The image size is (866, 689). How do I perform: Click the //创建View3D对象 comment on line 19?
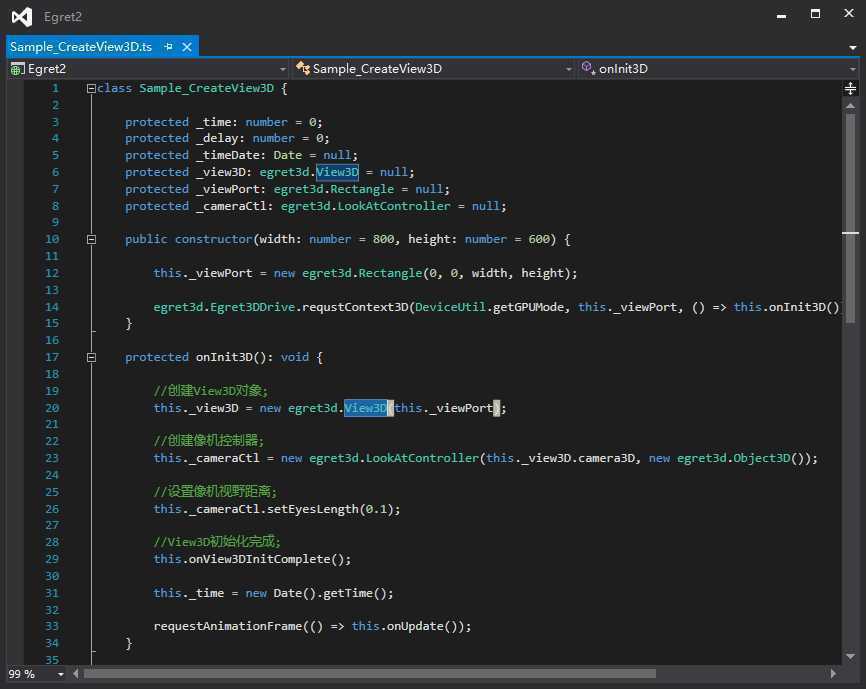pyautogui.click(x=210, y=391)
